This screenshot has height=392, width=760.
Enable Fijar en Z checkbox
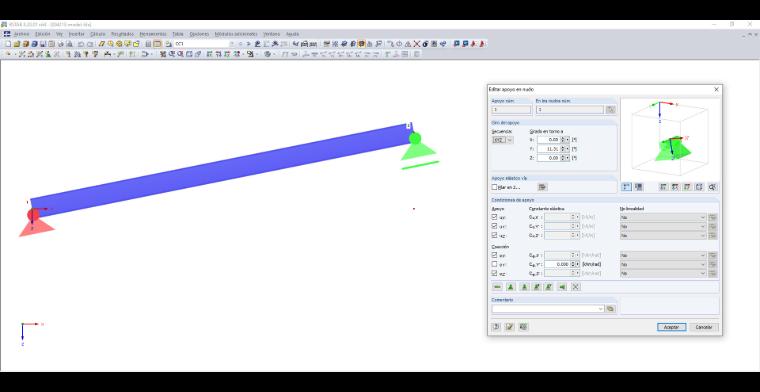click(494, 187)
